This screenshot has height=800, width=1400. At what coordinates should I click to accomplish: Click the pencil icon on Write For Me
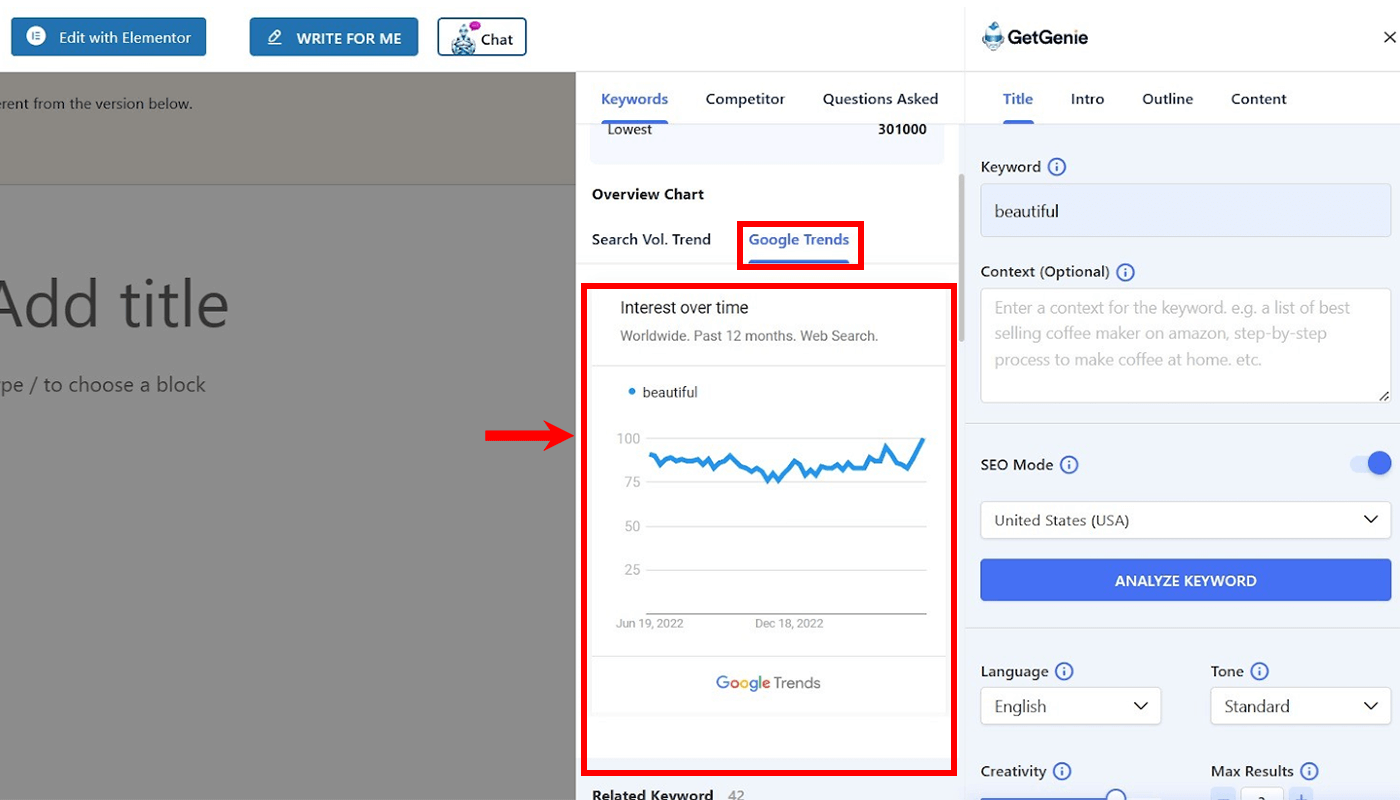[x=275, y=38]
